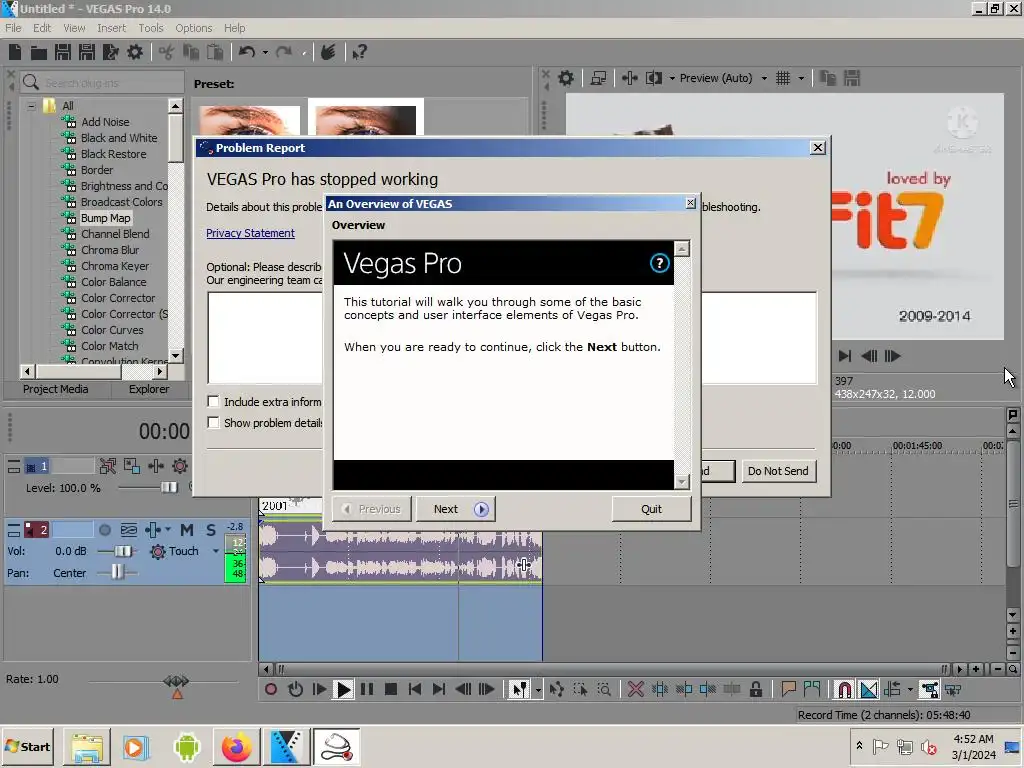
Task: Select the Selection Edit tool icon
Action: click(x=580, y=689)
